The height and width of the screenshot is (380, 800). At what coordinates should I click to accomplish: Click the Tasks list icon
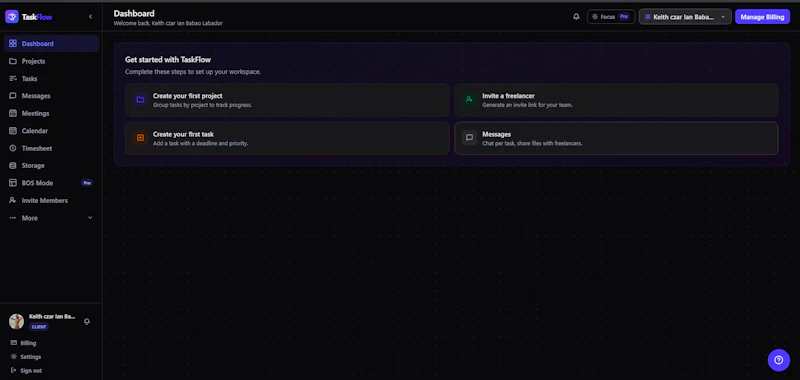[x=13, y=79]
